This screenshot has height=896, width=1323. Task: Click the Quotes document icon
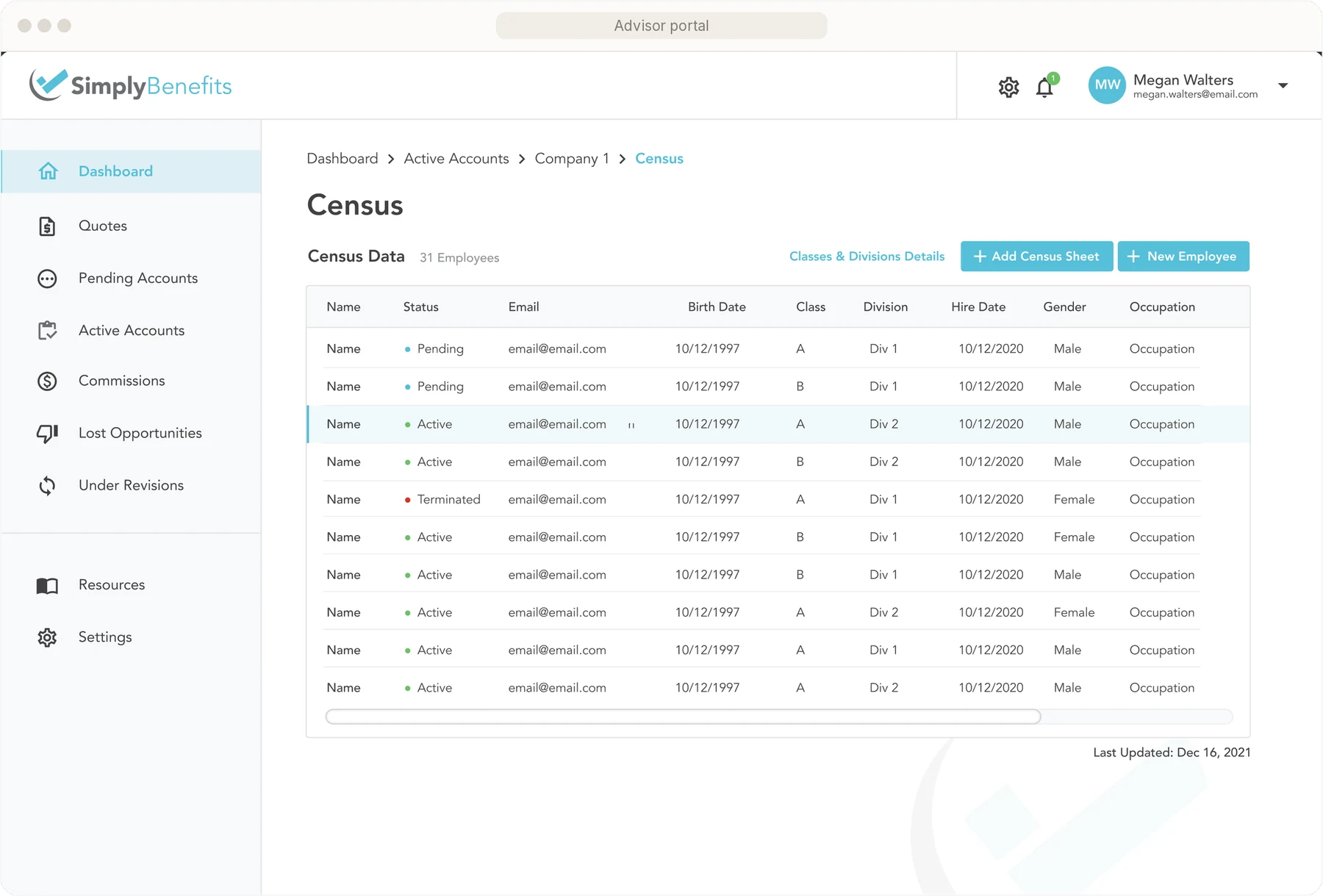click(47, 226)
